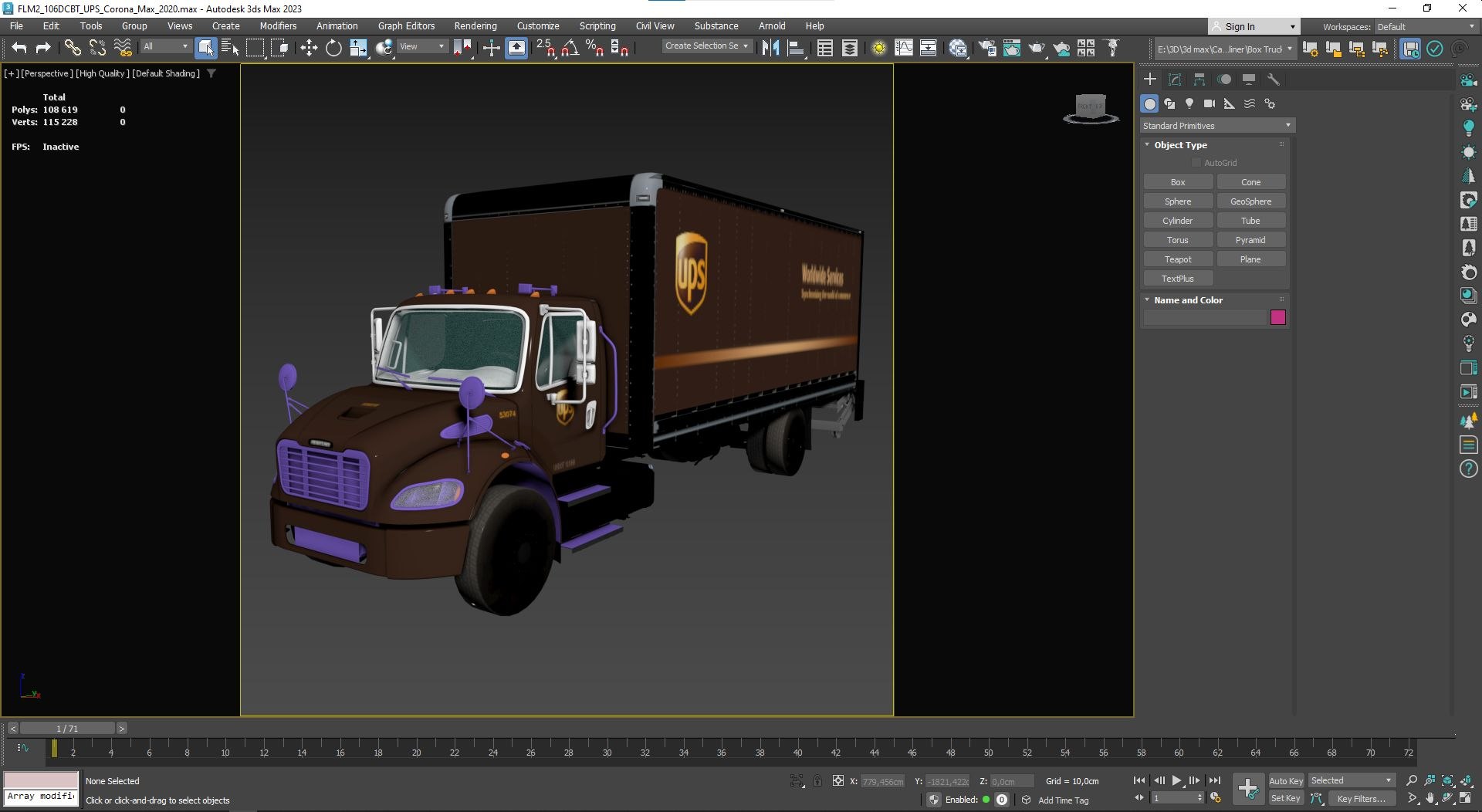Screen dimensions: 1482x812
Task: Open the Modifiers menu
Action: (278, 25)
